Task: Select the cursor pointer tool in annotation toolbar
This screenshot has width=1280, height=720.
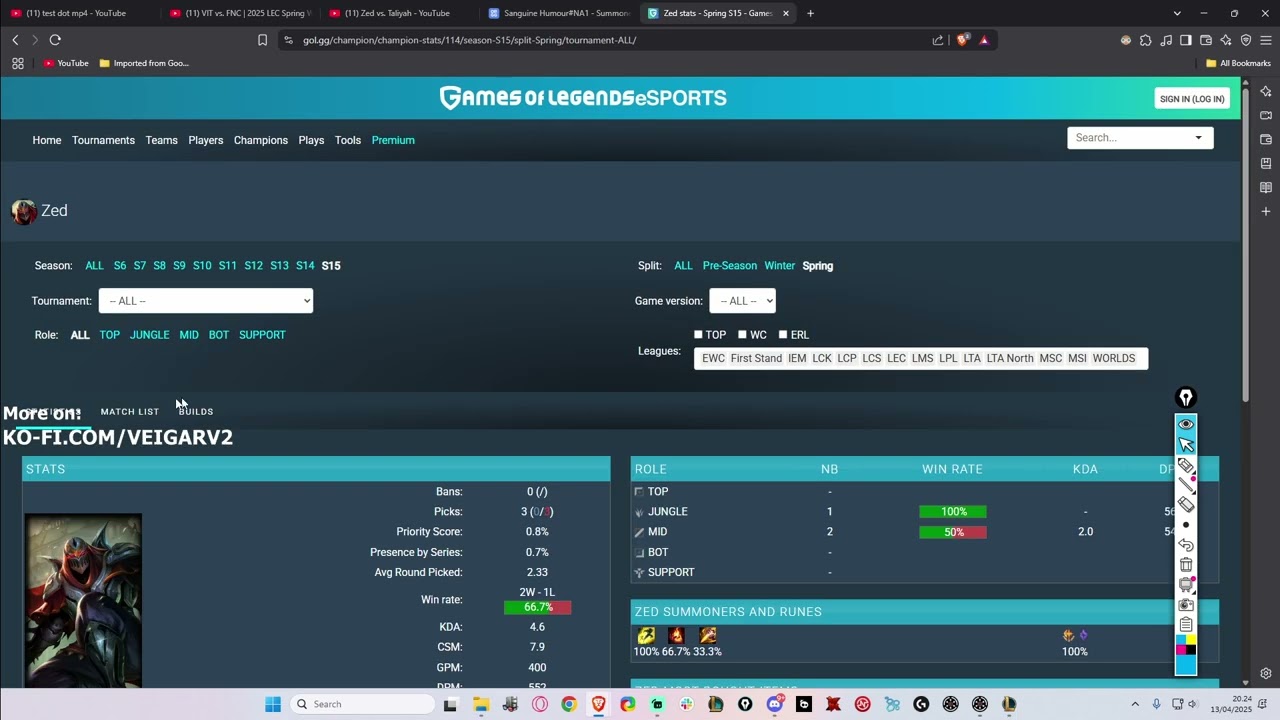Action: click(1186, 445)
